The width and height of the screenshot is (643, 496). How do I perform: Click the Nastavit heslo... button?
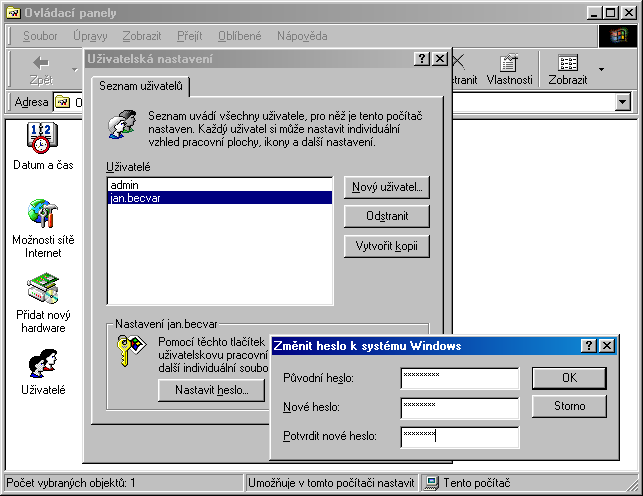pyautogui.click(x=212, y=390)
